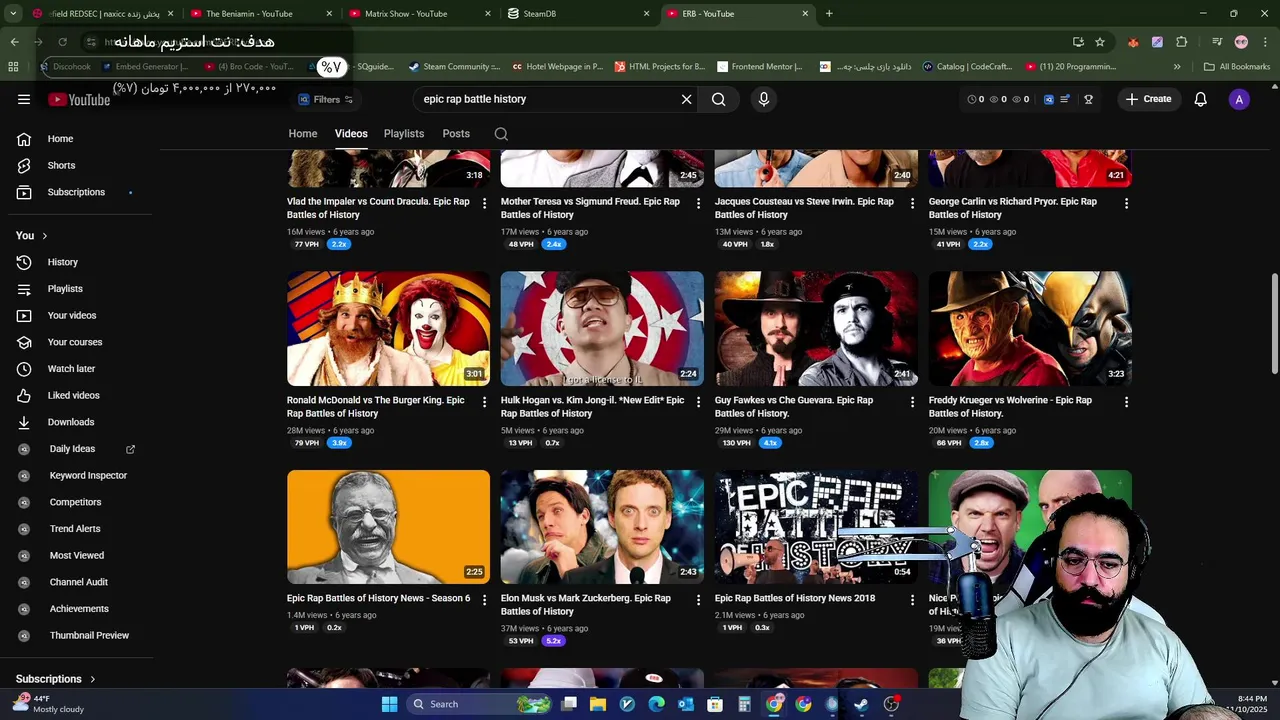Open the Mother Teresa vs Sigmund Freud options menu

point(698,203)
